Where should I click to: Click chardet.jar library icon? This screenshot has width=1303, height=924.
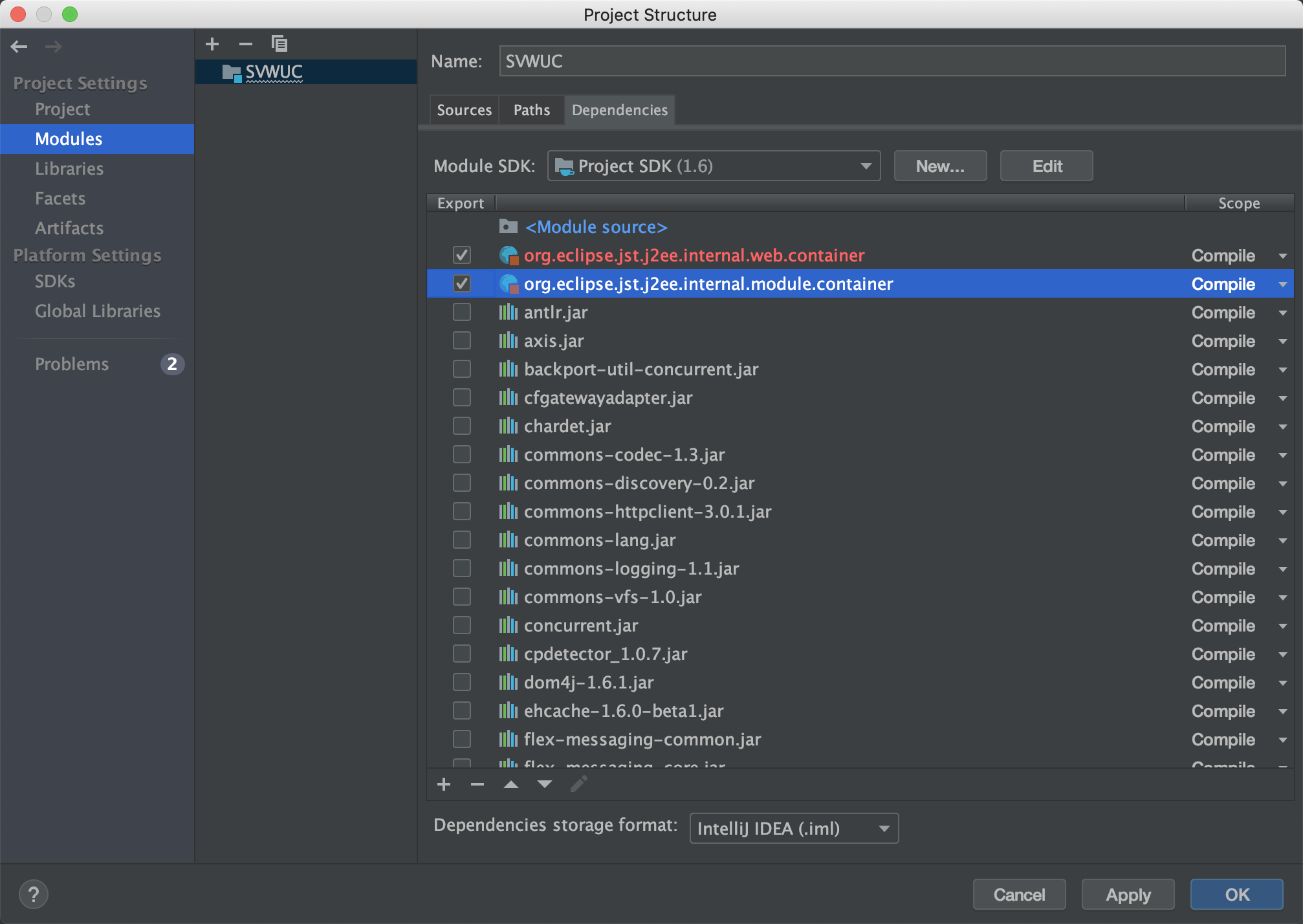tap(509, 426)
